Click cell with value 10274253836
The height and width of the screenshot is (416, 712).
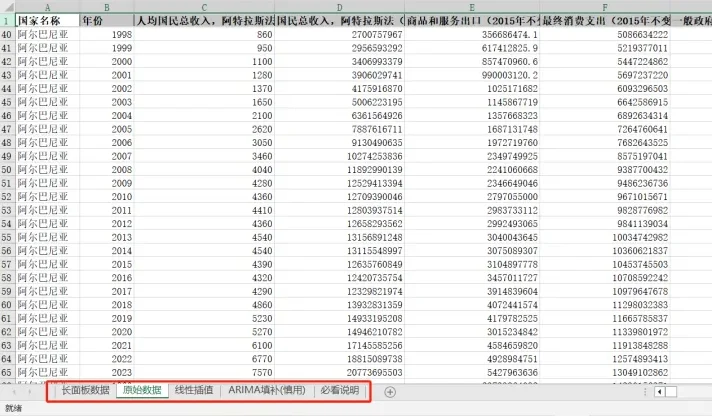pos(339,156)
